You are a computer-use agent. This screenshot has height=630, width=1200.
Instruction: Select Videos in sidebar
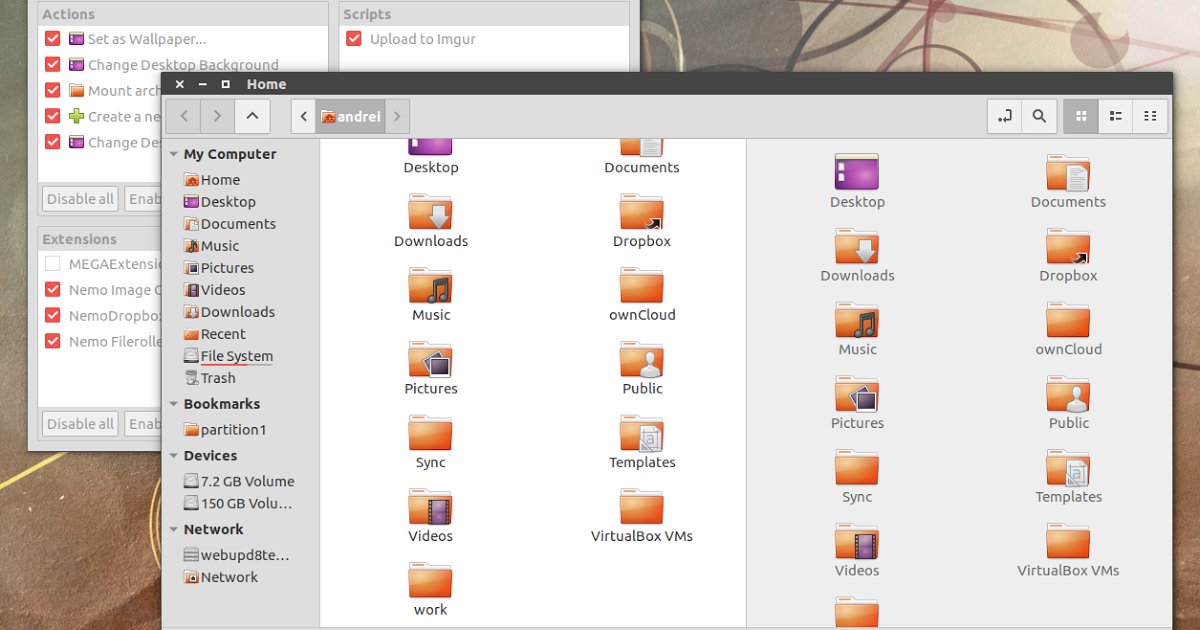[x=215, y=290]
